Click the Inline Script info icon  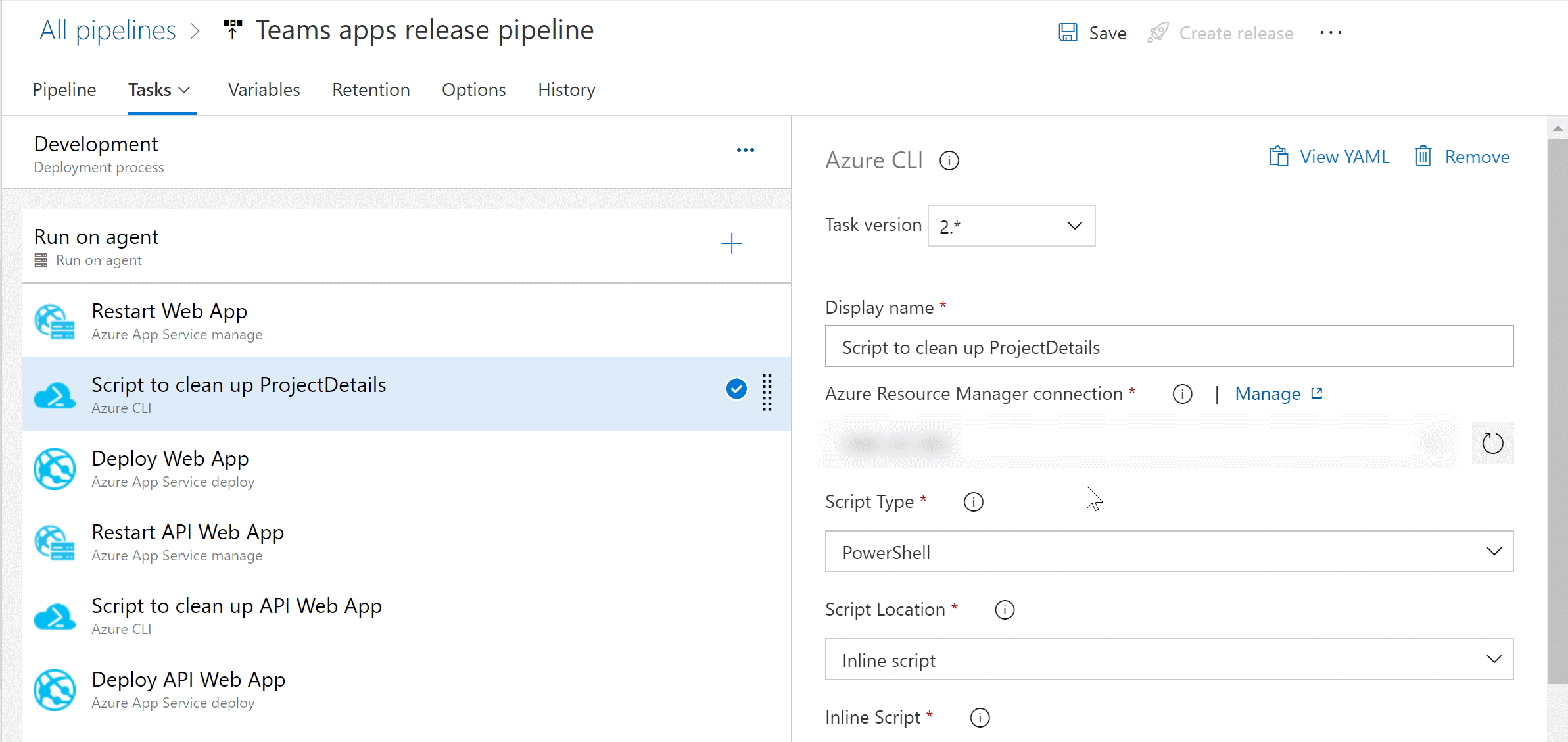980,718
